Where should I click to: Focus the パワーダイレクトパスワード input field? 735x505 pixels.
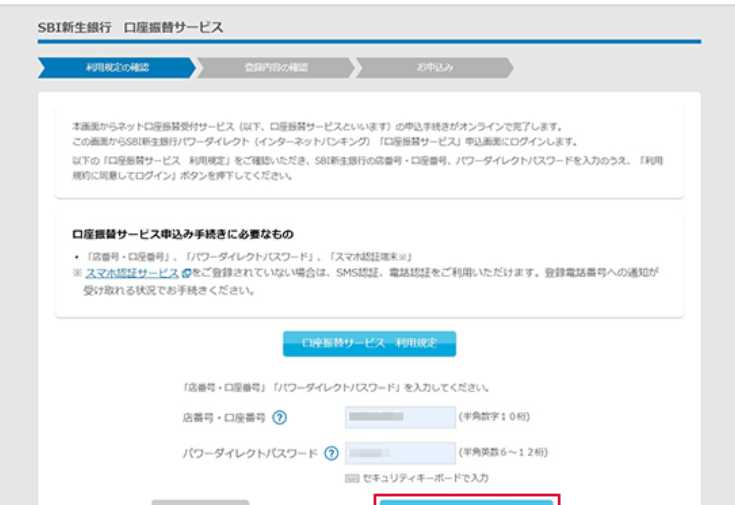(399, 453)
